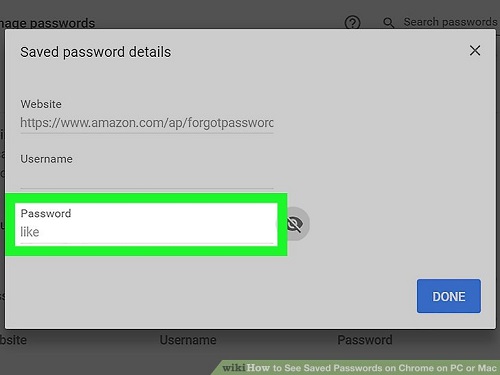Click the DONE button
The height and width of the screenshot is (375, 500).
[449, 296]
